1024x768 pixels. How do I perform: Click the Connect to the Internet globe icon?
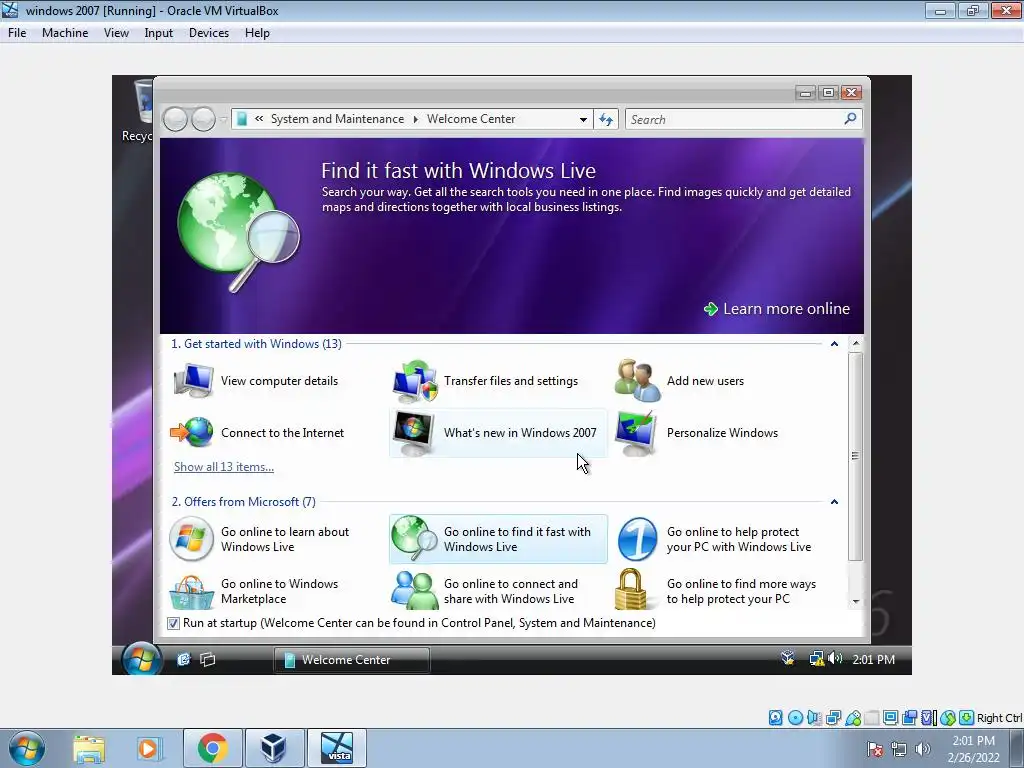click(192, 432)
